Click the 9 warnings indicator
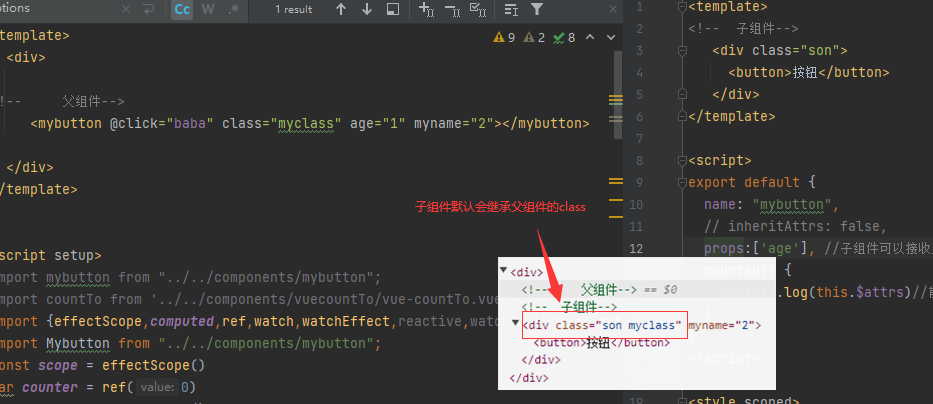Image resolution: width=933 pixels, height=404 pixels. (x=504, y=37)
